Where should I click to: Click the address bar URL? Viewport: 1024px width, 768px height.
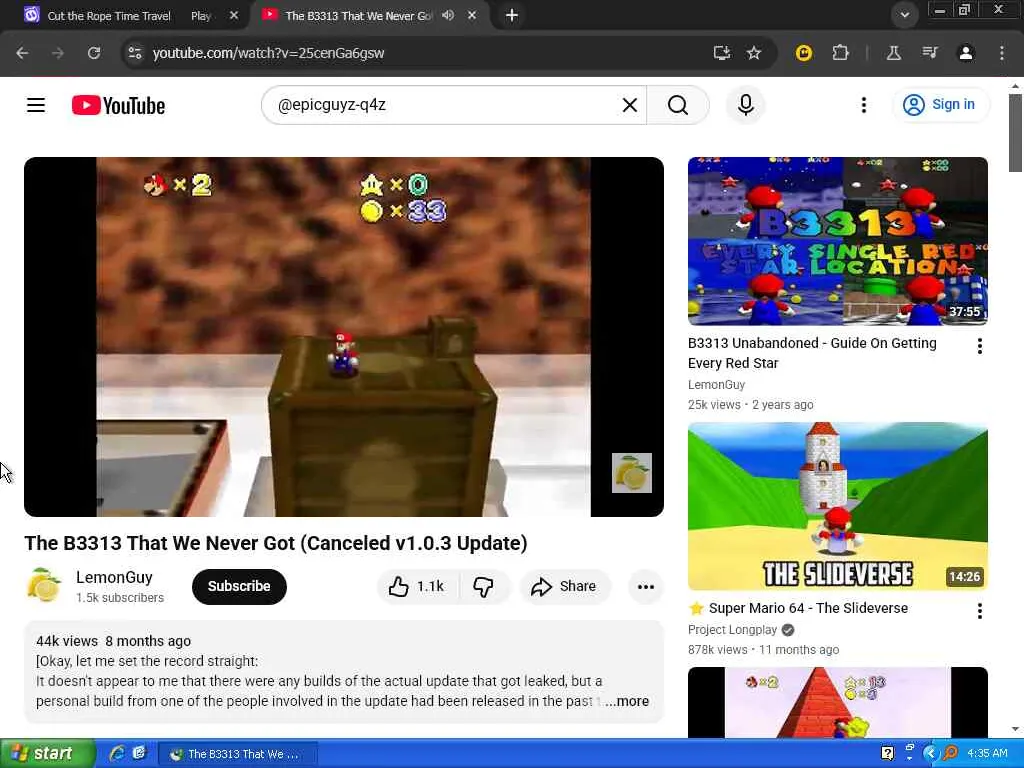coord(268,53)
